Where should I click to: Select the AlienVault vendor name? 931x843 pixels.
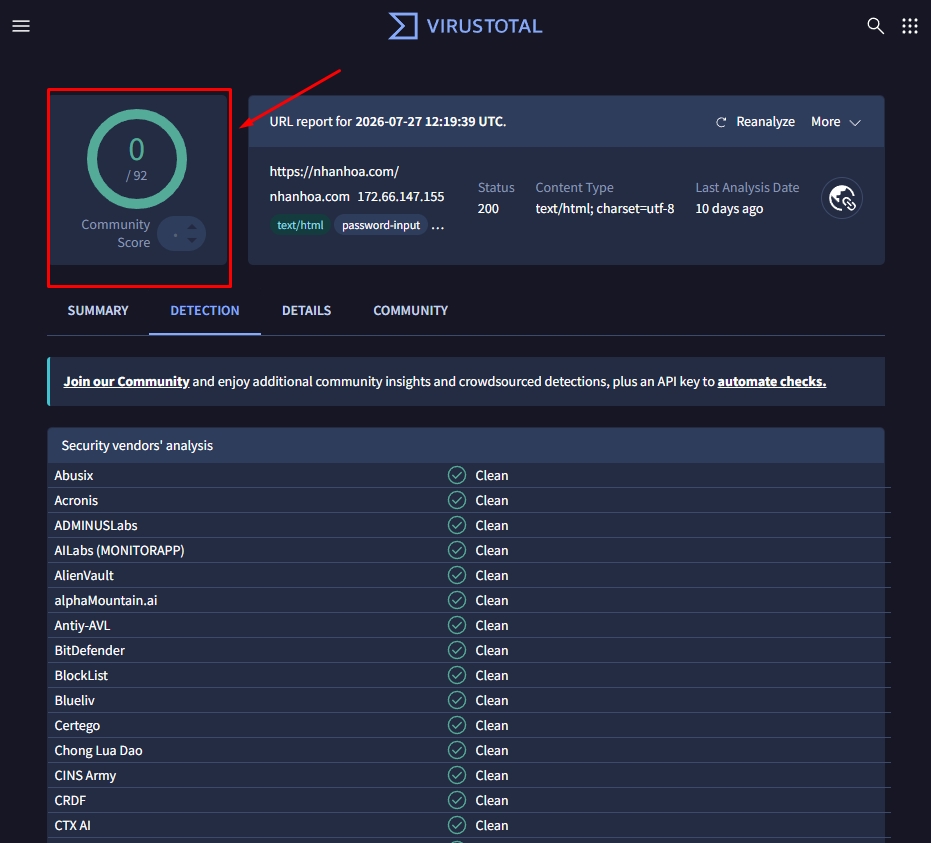(x=84, y=575)
